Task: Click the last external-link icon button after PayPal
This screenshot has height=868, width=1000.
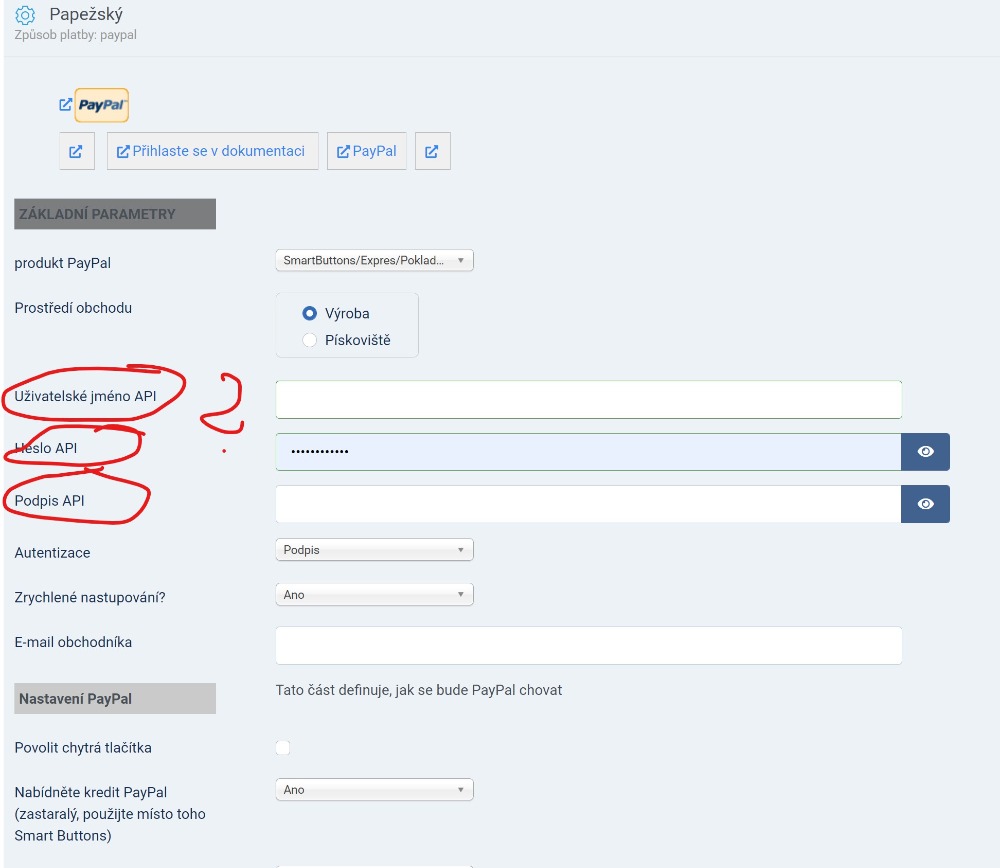Action: coord(432,152)
